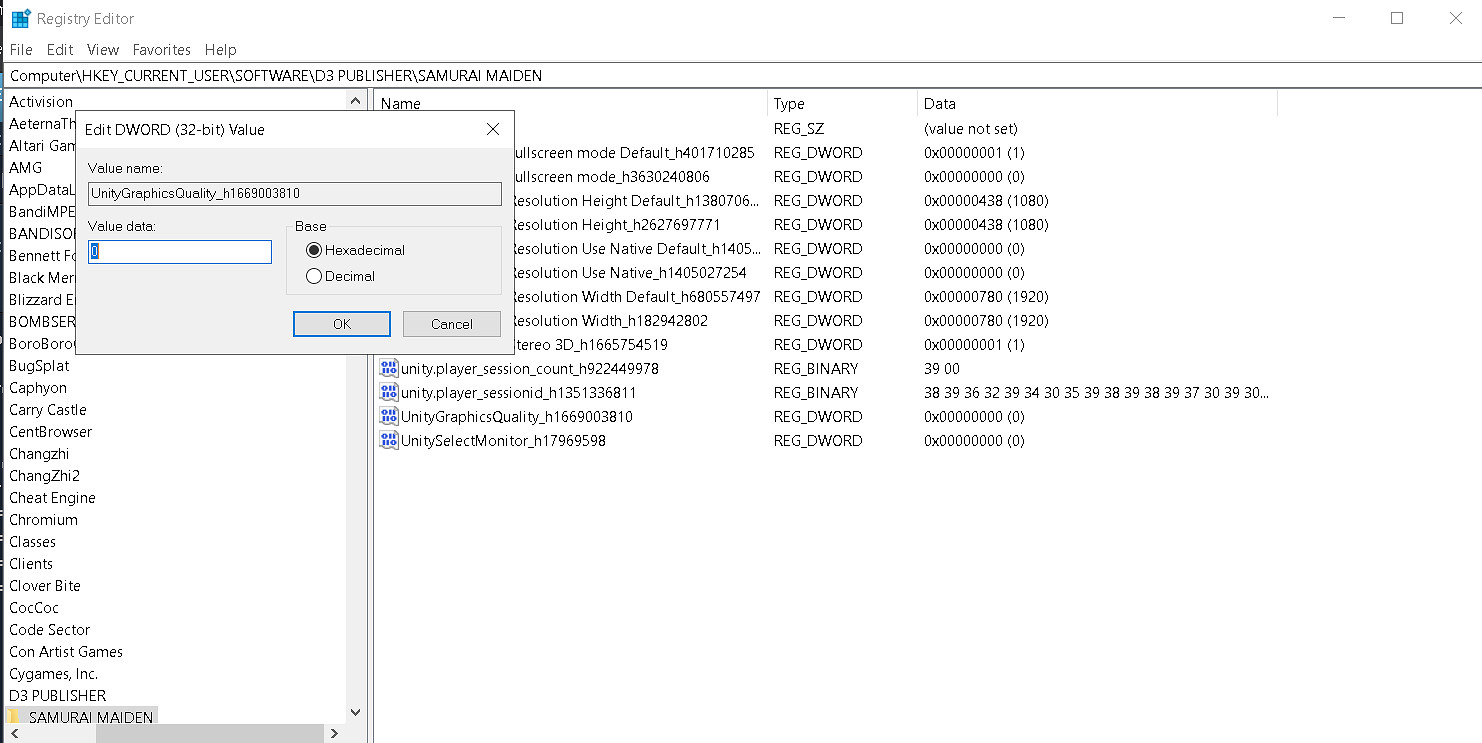Click the unity.player_sessionid binary value icon

(x=389, y=392)
